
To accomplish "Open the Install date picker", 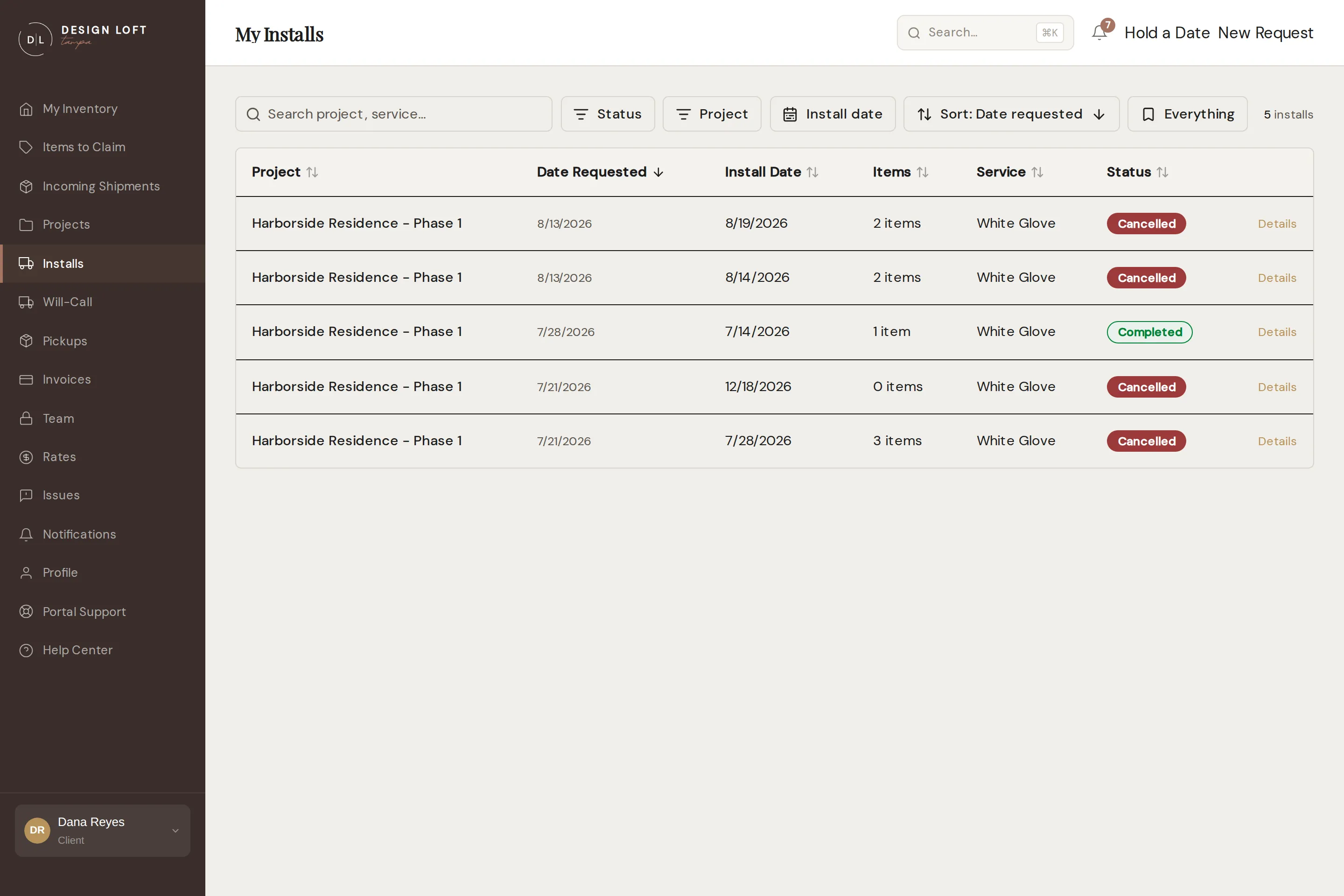I will (x=833, y=114).
